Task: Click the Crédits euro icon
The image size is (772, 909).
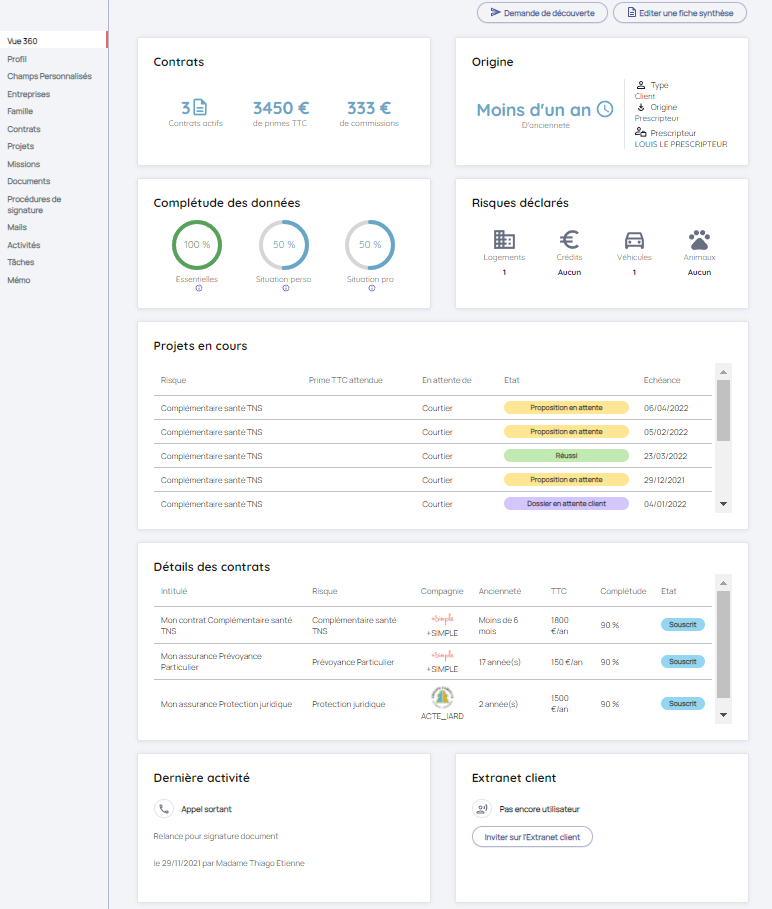Action: point(569,240)
